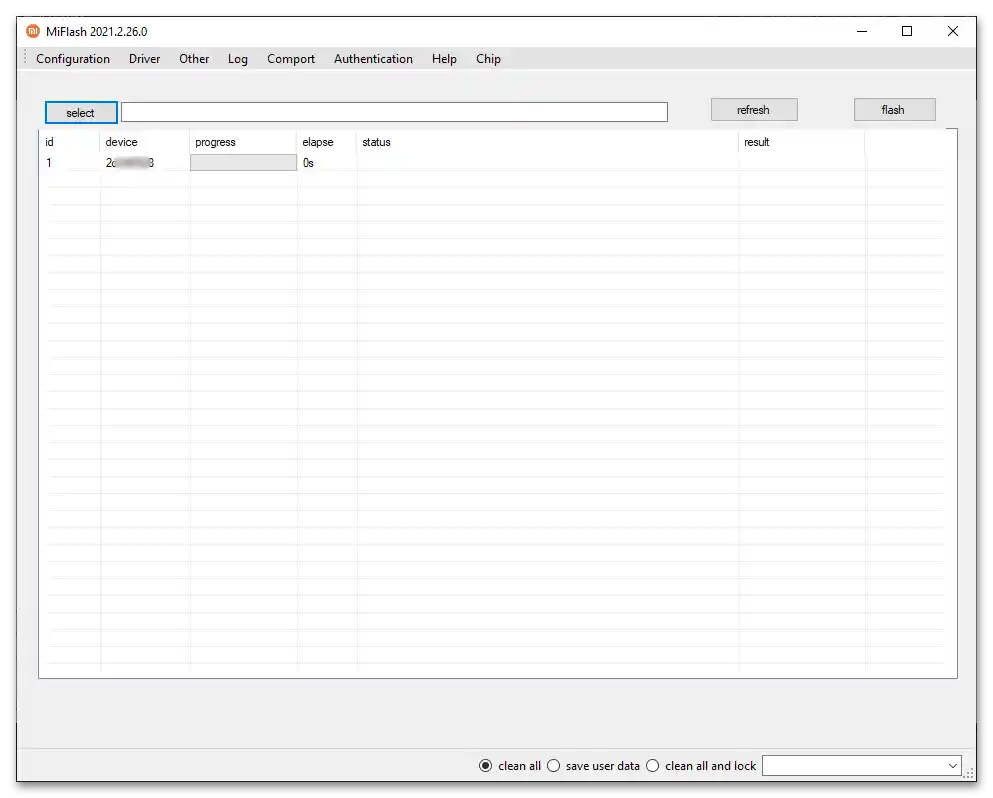Focus the firmware path input field

coord(394,112)
